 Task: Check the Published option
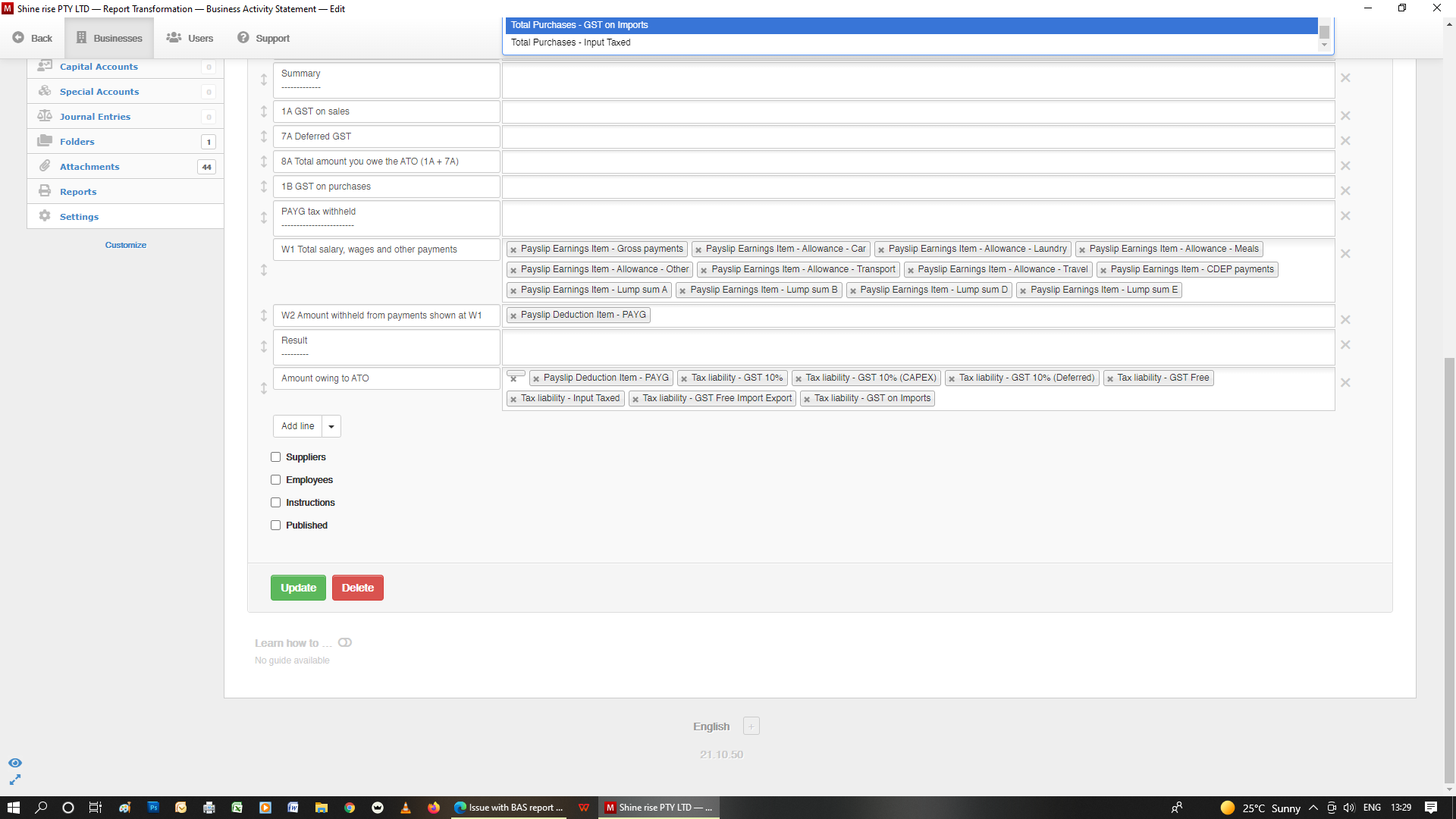coord(276,526)
